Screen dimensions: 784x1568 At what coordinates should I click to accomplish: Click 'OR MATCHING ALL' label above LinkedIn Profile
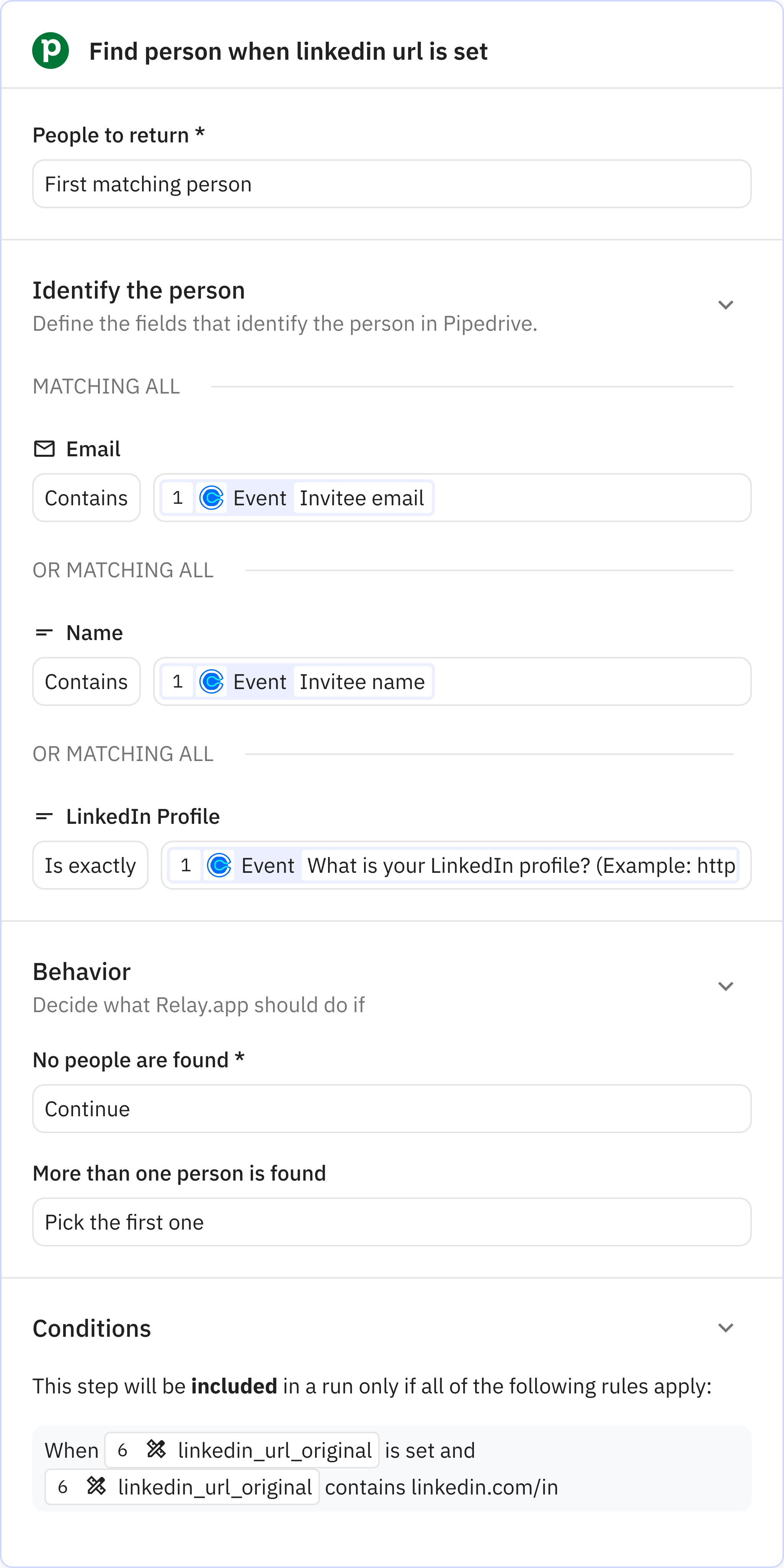tap(123, 754)
